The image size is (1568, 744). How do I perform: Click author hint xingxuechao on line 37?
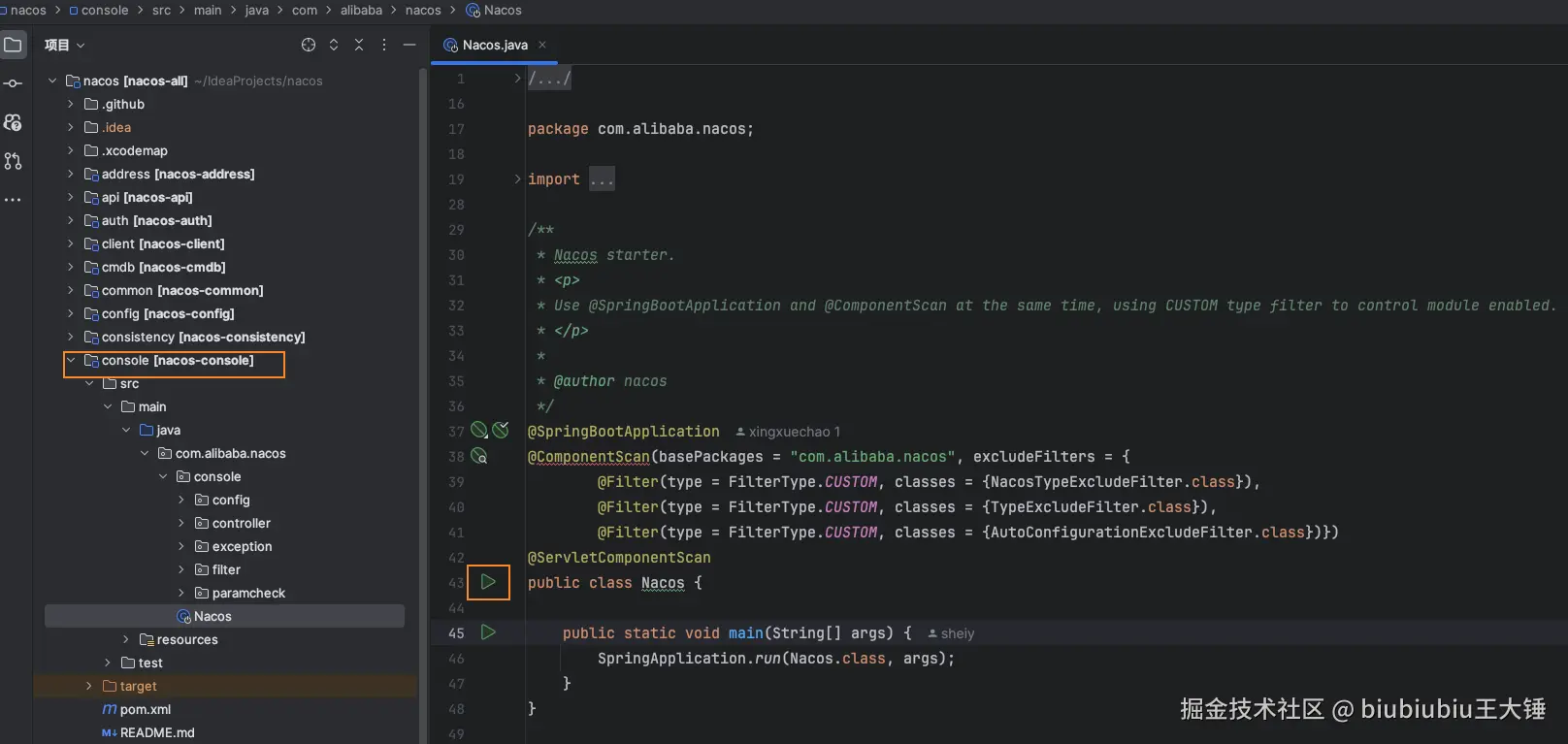[788, 432]
